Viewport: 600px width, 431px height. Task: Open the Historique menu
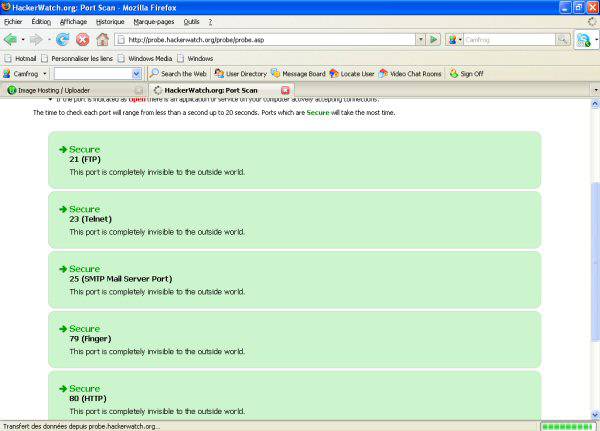point(110,22)
